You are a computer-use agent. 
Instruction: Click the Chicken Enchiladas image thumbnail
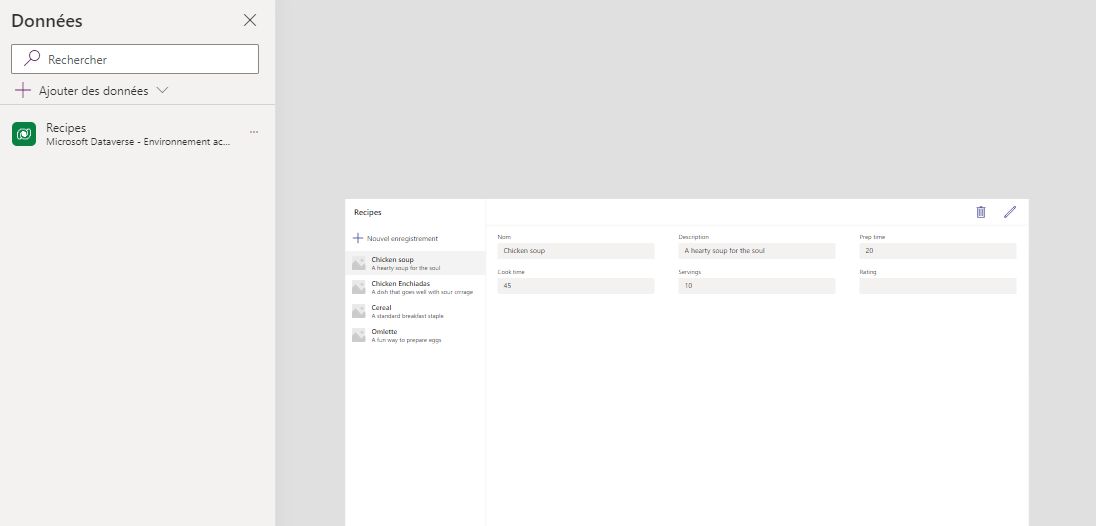pyautogui.click(x=359, y=287)
